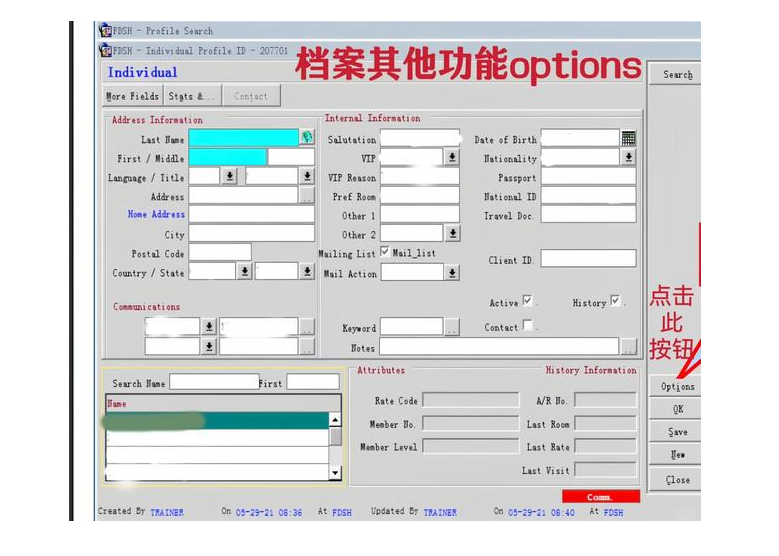Click the globe icon beside Last Name
Image resolution: width=779 pixels, height=556 pixels.
pyautogui.click(x=308, y=137)
